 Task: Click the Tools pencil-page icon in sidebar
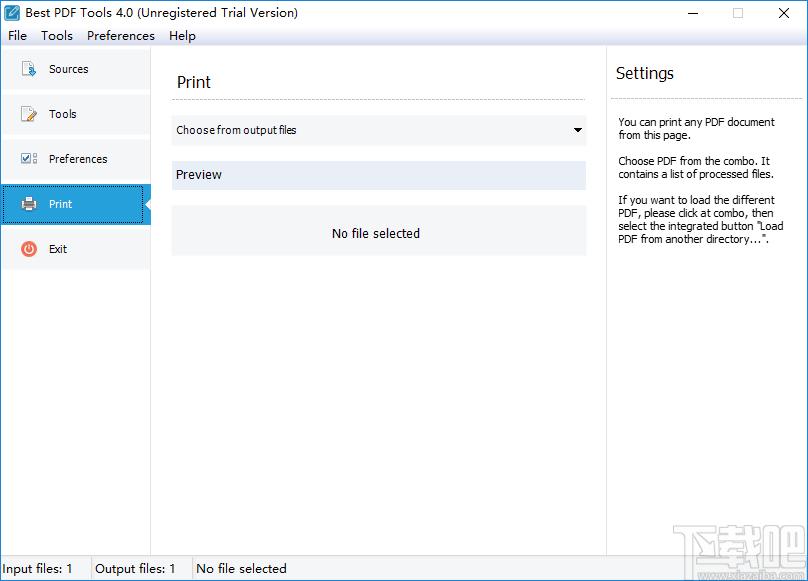coord(29,114)
